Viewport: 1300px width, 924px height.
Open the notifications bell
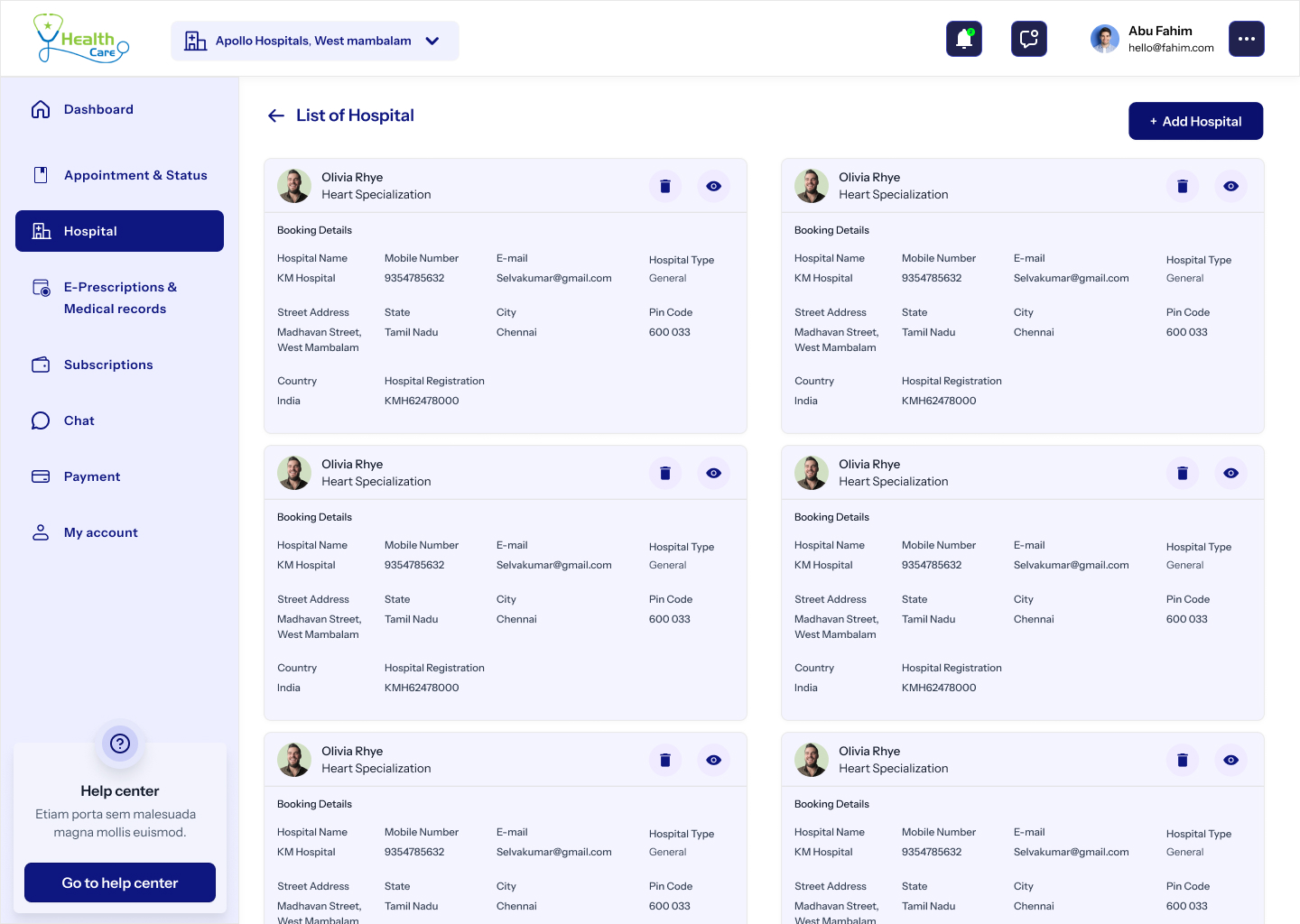[x=964, y=39]
